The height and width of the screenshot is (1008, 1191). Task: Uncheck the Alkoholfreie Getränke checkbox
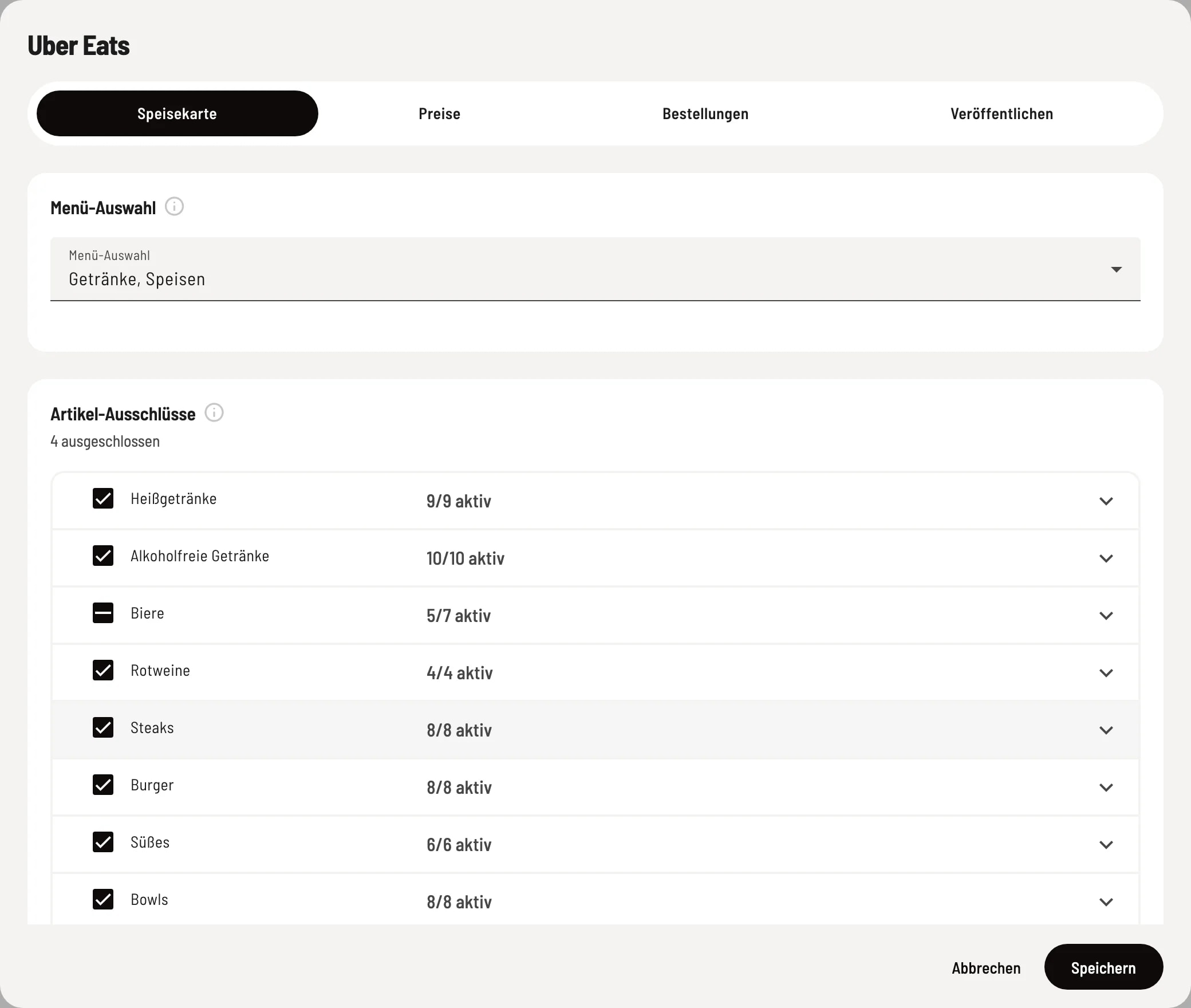point(103,556)
